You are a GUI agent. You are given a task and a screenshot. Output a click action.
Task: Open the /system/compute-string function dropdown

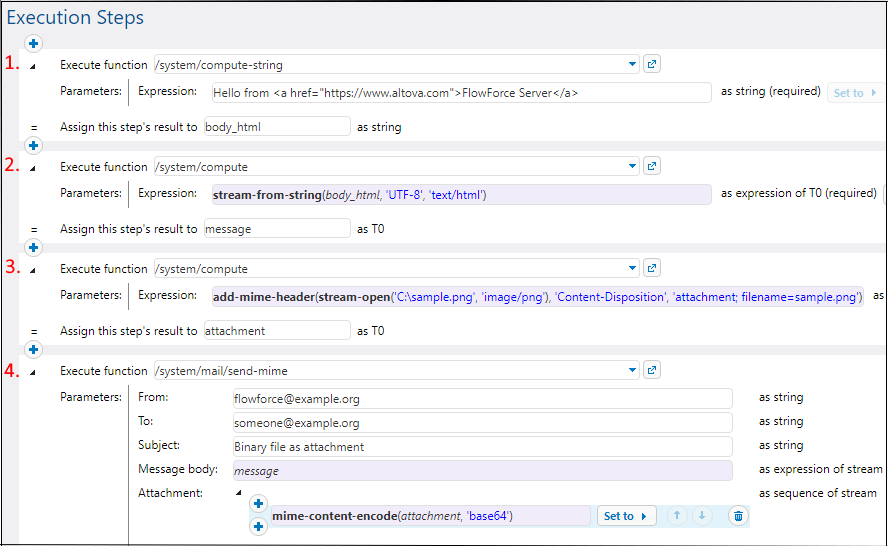coord(632,65)
